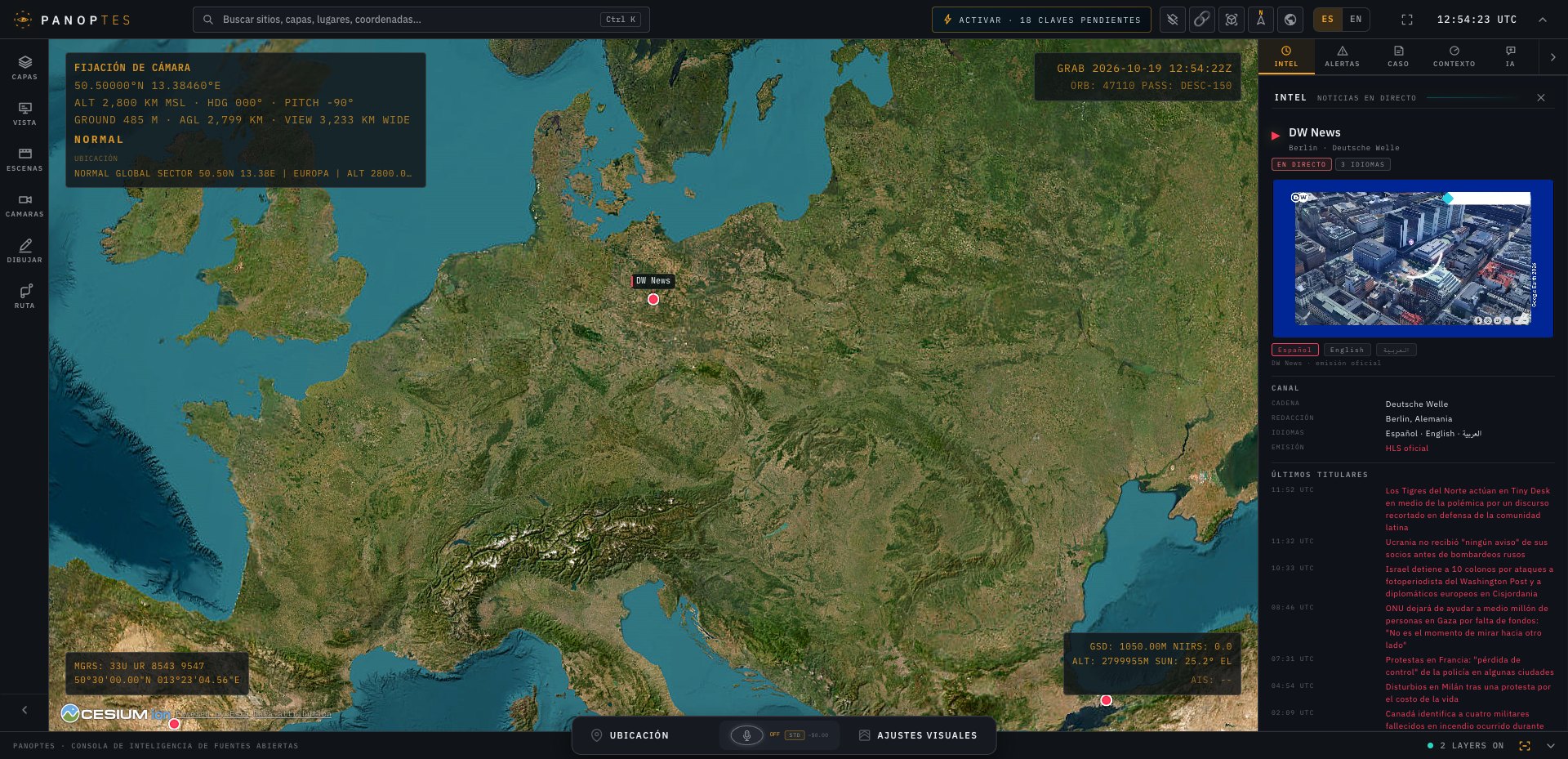Open the Cámaras sidebar panel
This screenshot has height=759, width=1568.
[24, 205]
